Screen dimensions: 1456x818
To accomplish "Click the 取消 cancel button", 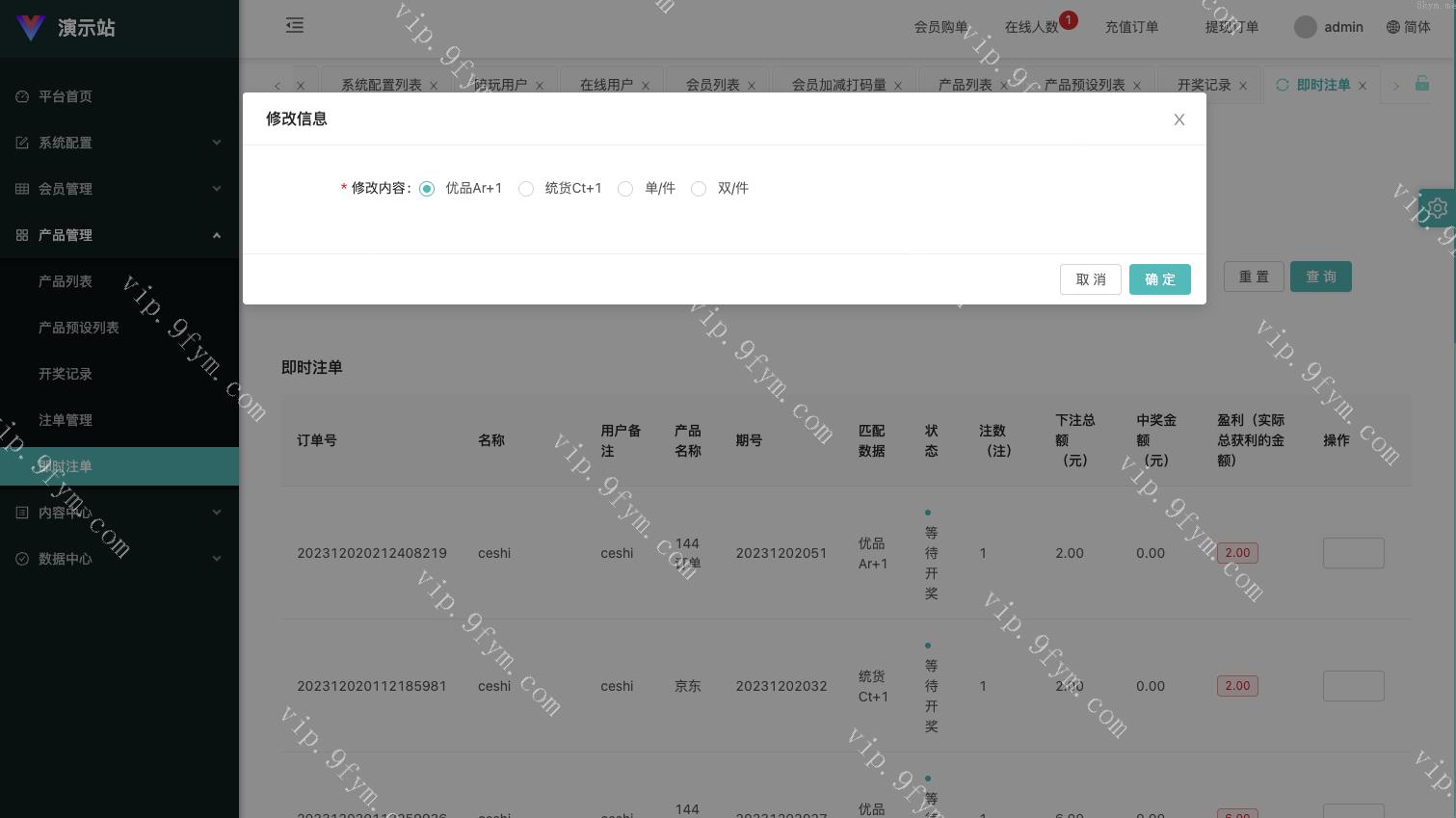I will click(1090, 279).
